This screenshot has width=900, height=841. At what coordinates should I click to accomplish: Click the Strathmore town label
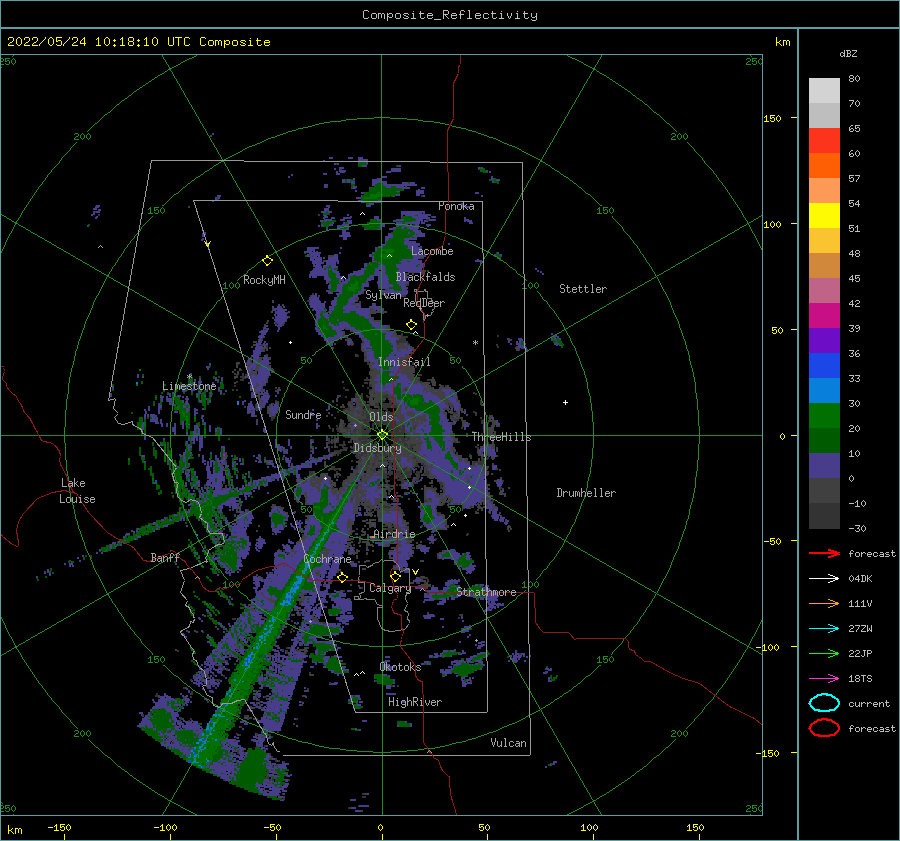486,592
